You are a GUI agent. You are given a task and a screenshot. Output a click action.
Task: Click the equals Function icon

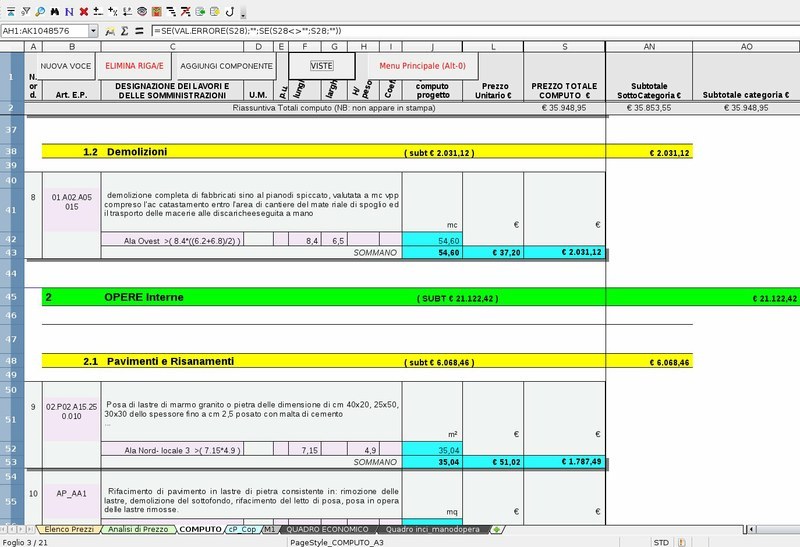click(138, 31)
